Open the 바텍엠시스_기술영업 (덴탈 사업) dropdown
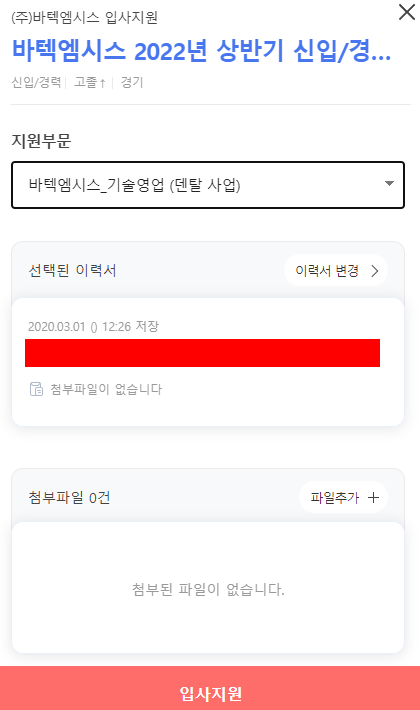The height and width of the screenshot is (710, 420). [208, 185]
